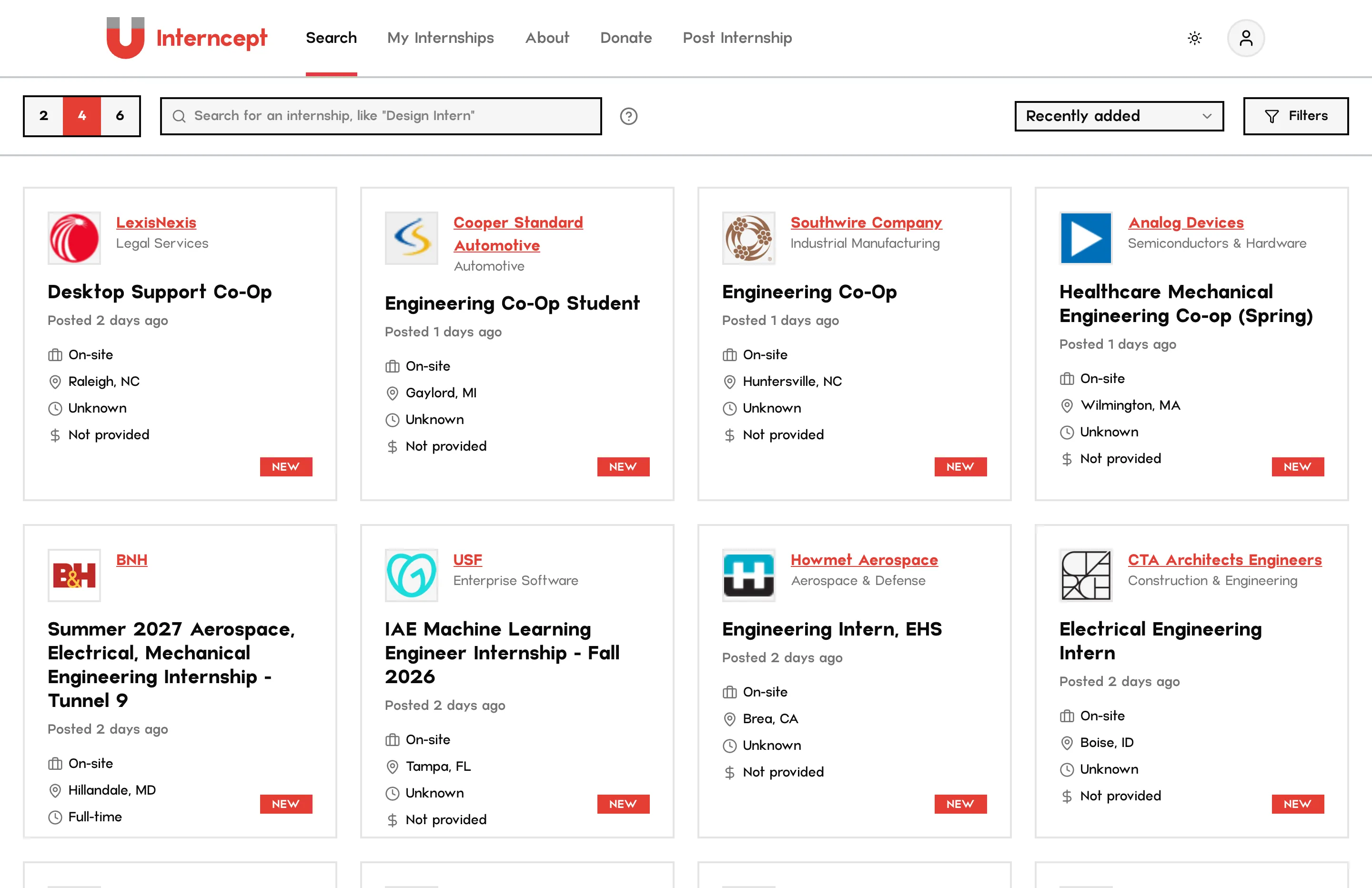Viewport: 1372px width, 888px height.
Task: Open the Southwire Company link
Action: click(x=866, y=222)
